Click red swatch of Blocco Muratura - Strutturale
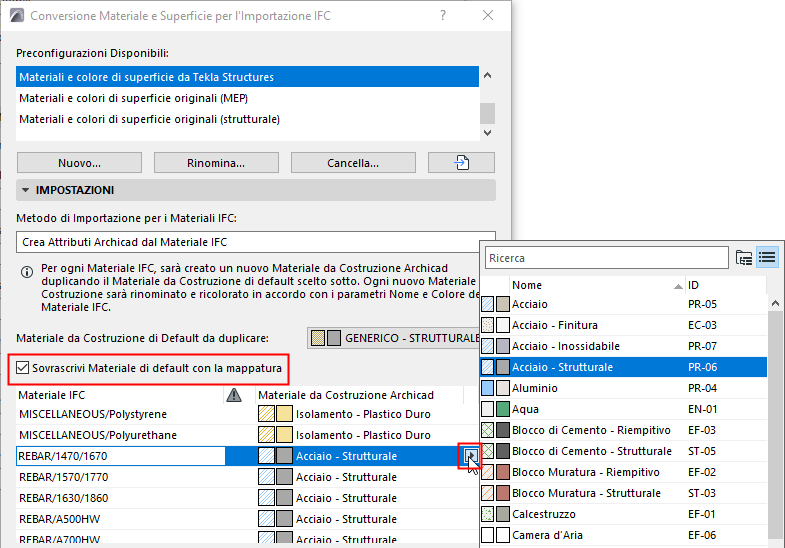Image resolution: width=785 pixels, height=548 pixels. (x=503, y=493)
